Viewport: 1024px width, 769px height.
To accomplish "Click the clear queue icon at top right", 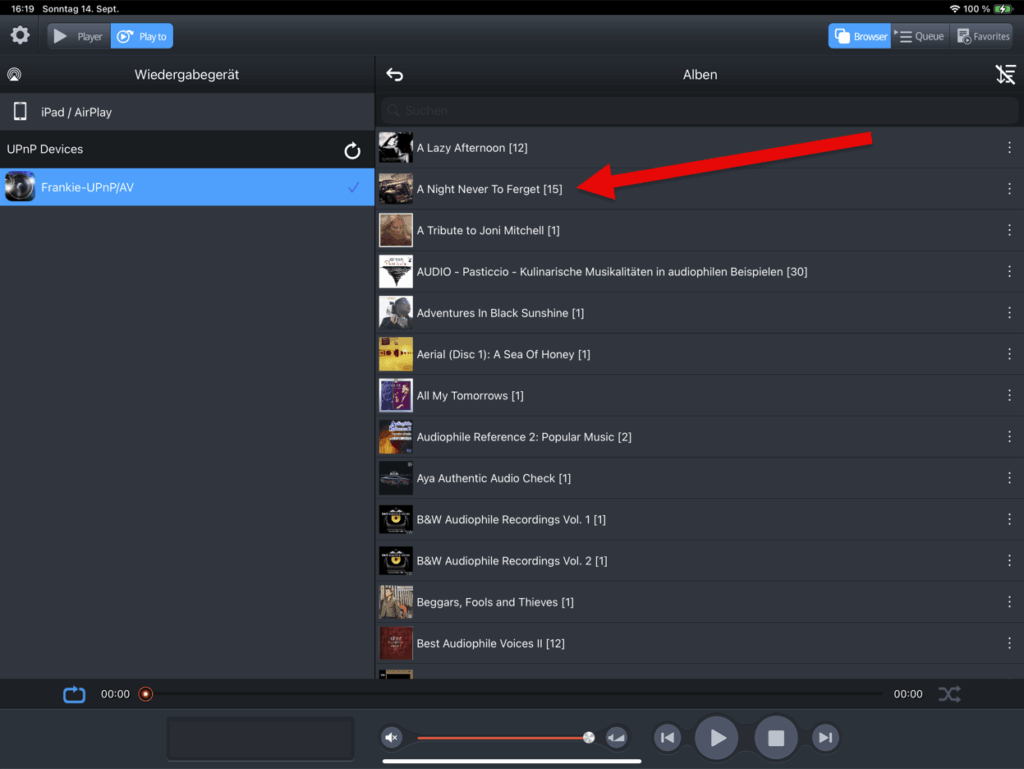I will click(1005, 75).
